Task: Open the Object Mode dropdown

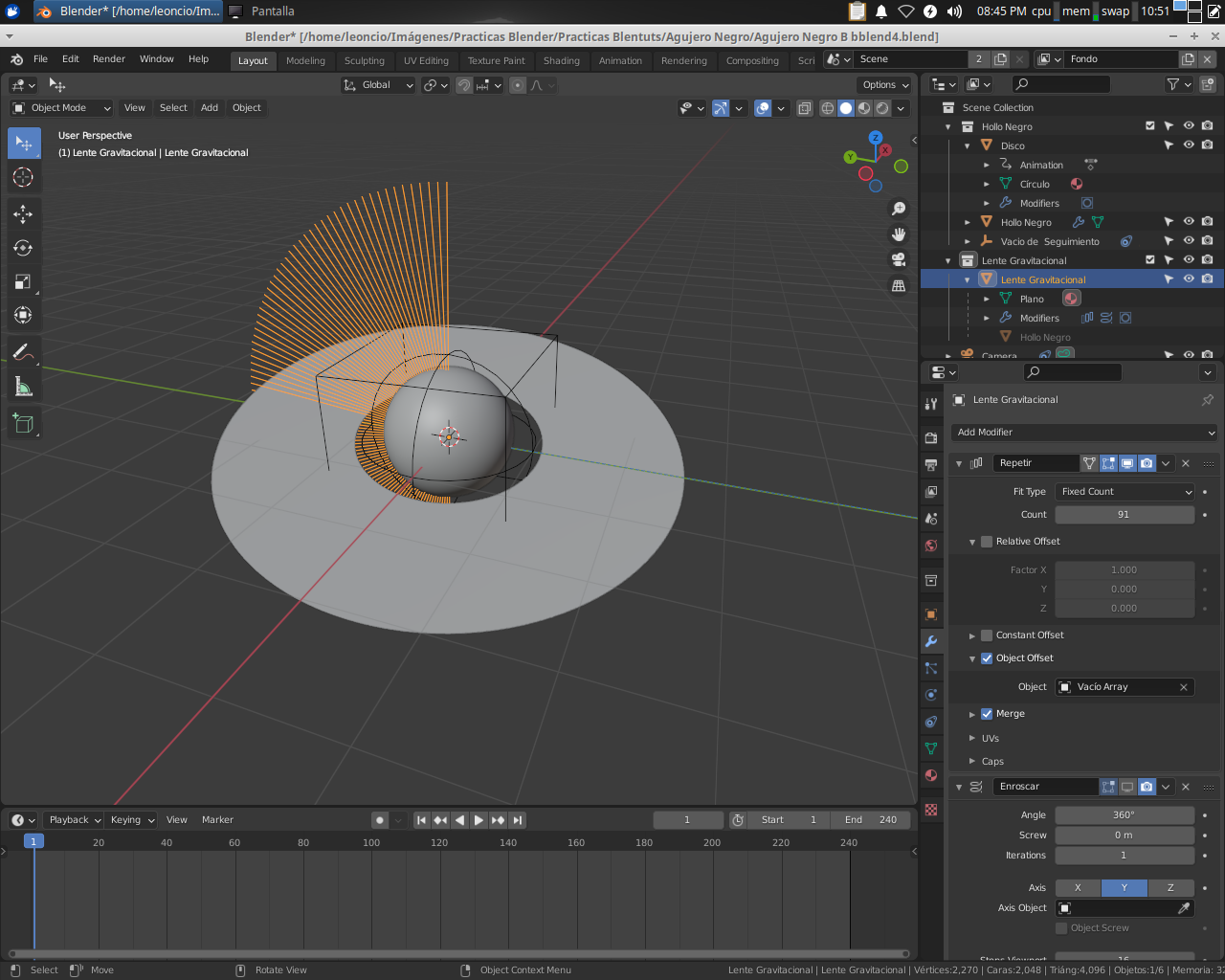Action: (61, 108)
